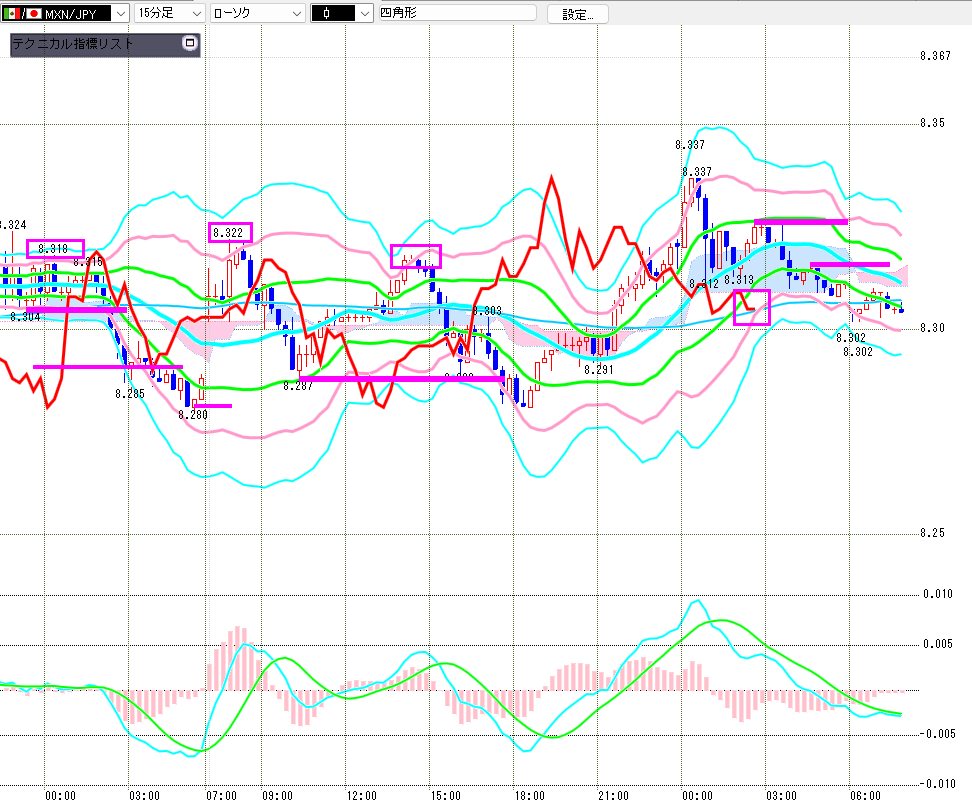Click the 0.010 MACD scale label
This screenshot has height=806, width=972.
point(937,594)
